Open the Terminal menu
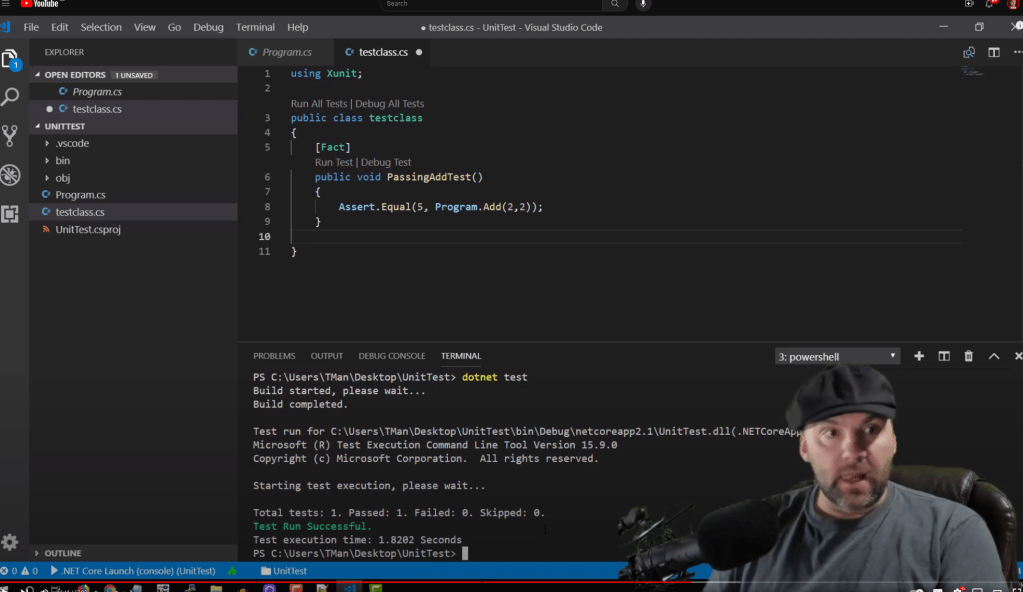 [x=255, y=27]
